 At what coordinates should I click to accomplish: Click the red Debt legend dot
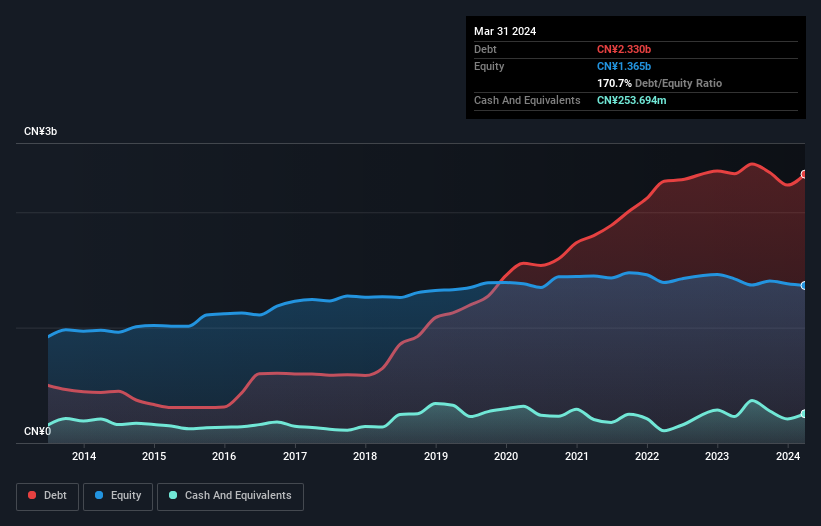tap(32, 495)
